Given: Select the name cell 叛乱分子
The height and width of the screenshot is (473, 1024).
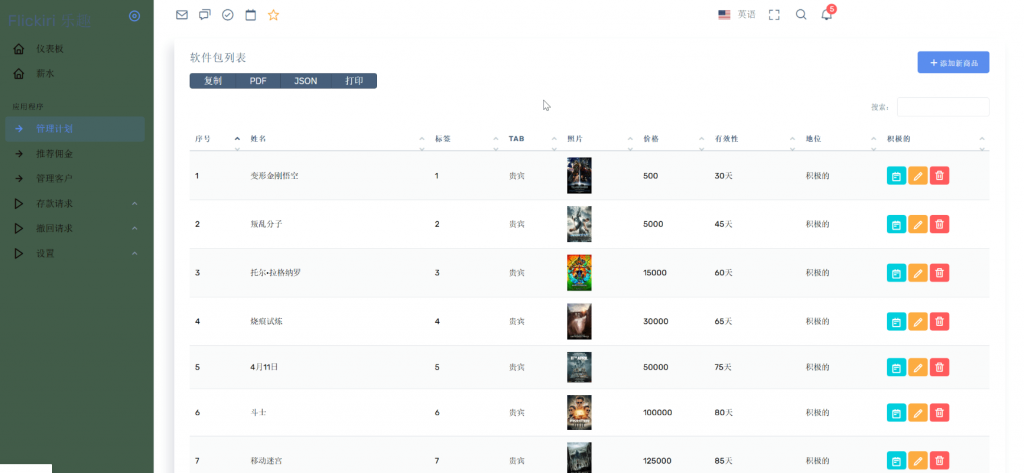Looking at the screenshot, I should [x=266, y=224].
